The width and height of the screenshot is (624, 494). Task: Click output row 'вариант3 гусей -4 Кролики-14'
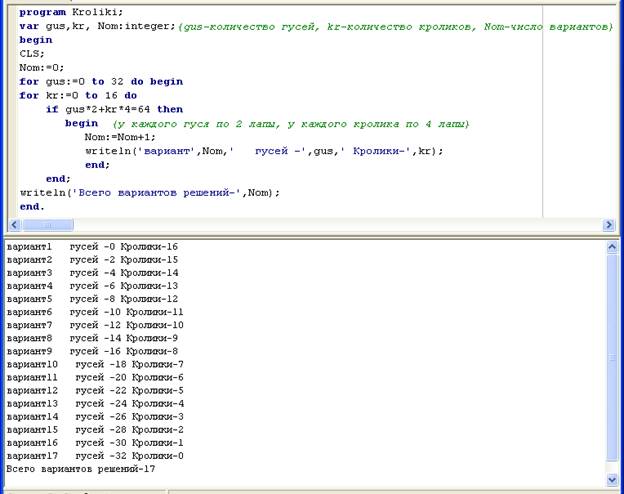[92, 273]
